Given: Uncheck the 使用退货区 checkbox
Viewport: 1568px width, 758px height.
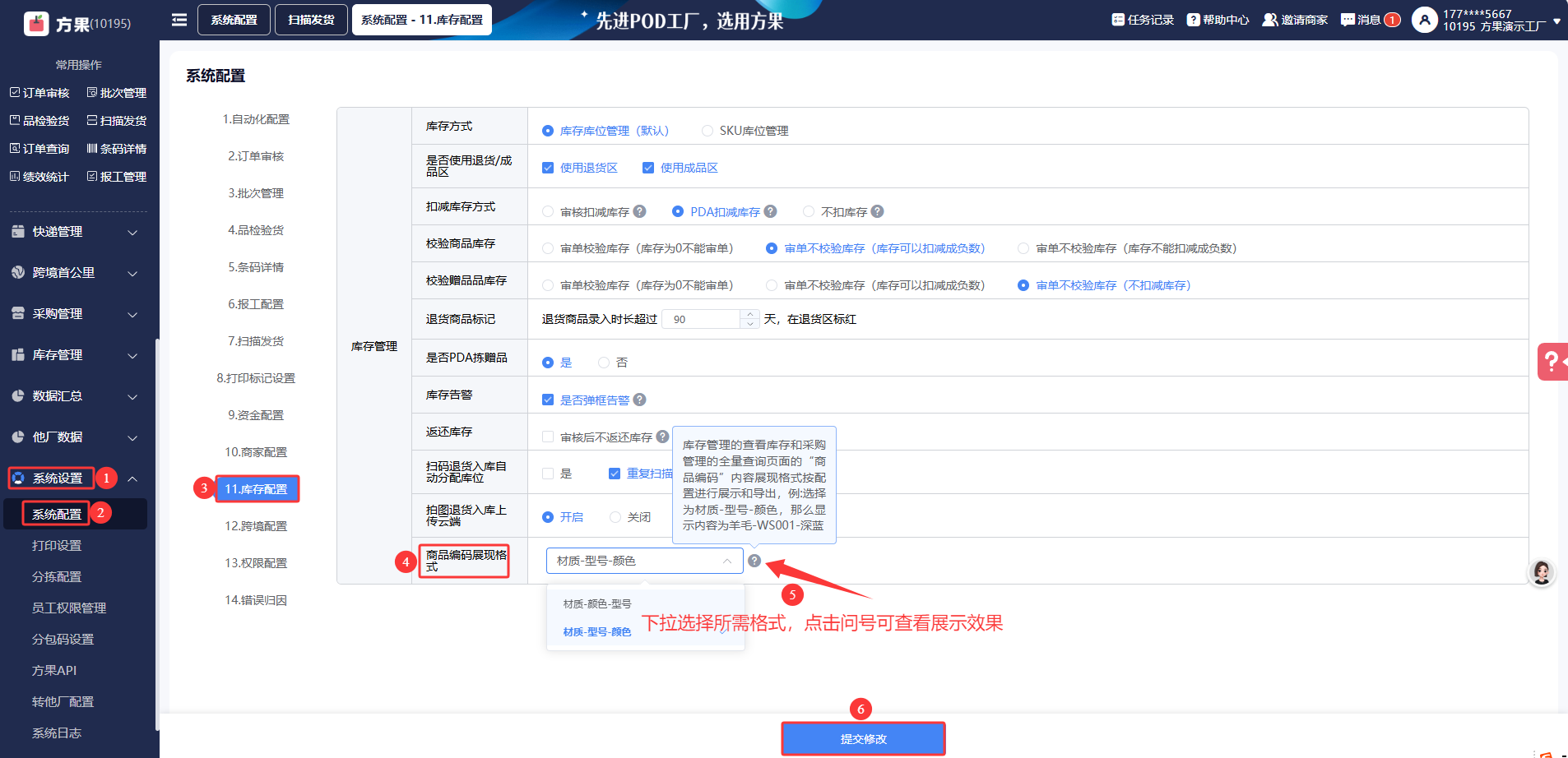Looking at the screenshot, I should click(548, 168).
